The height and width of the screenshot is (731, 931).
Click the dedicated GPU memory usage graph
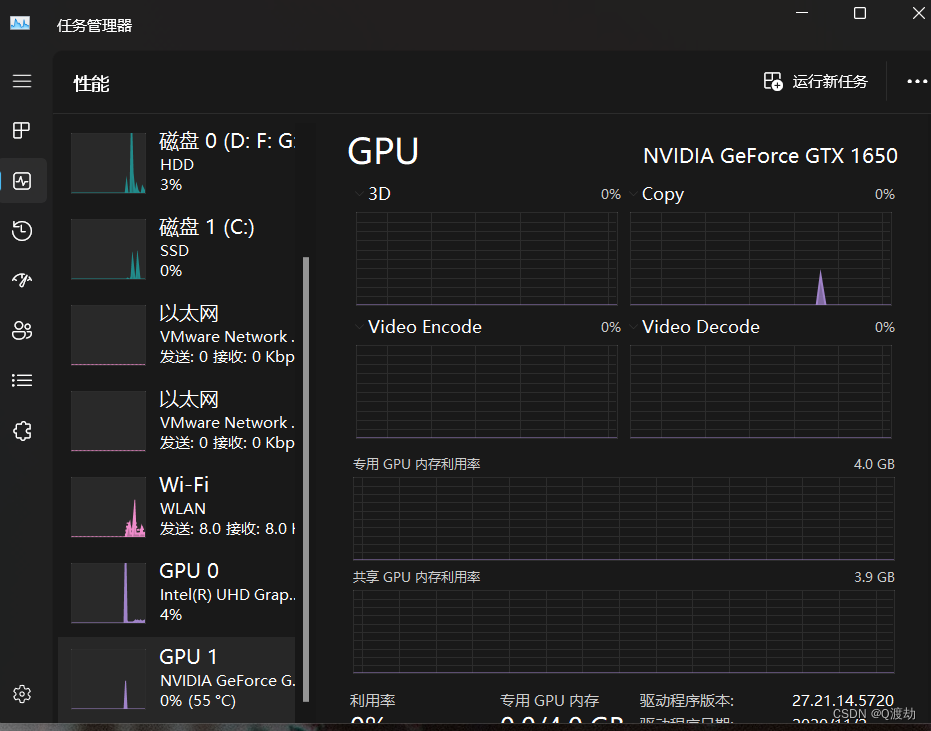[x=624, y=518]
